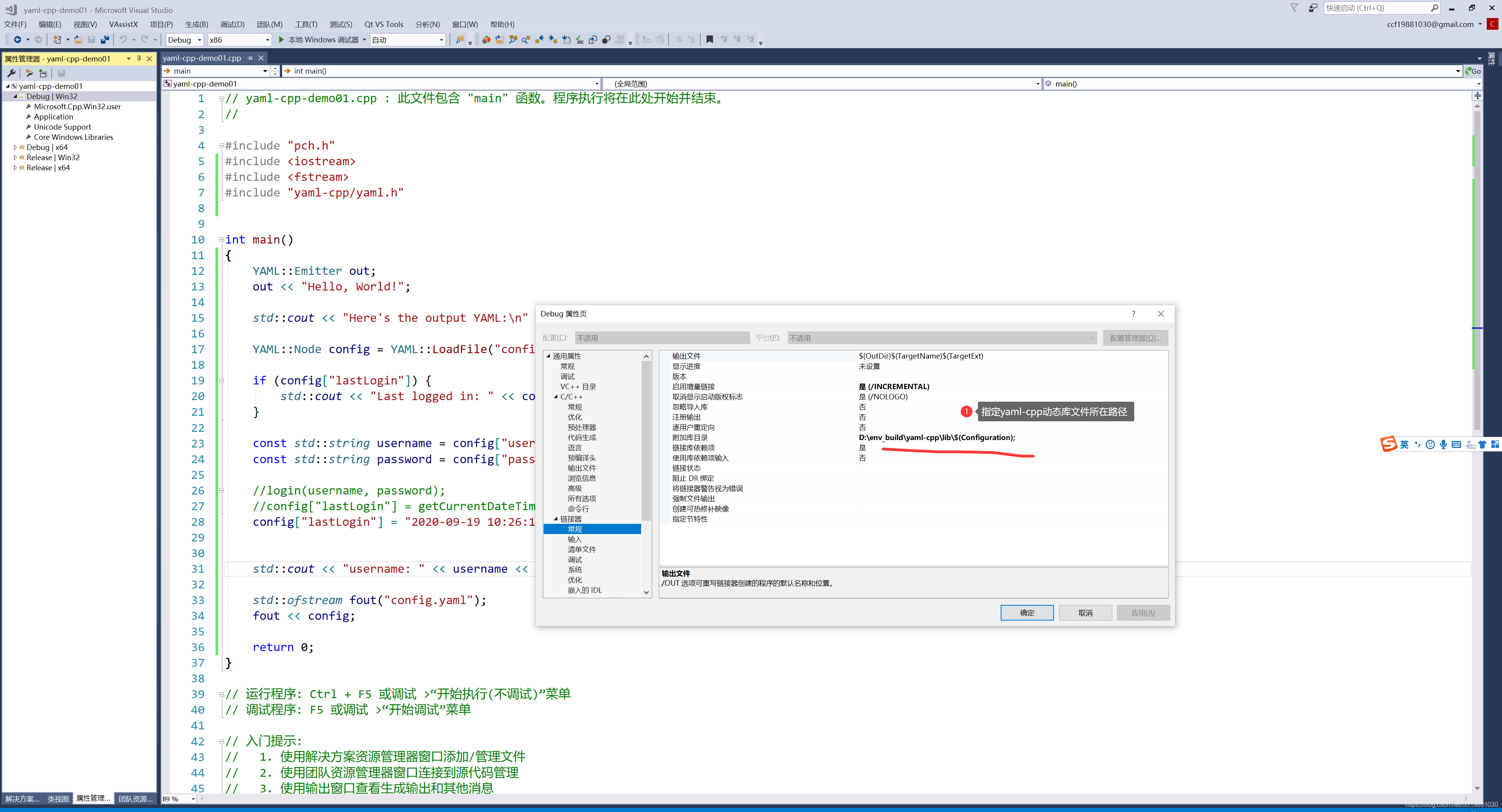Screen dimensions: 1502x812
Task: Click the Save All toolbar icon
Action: coord(105,40)
